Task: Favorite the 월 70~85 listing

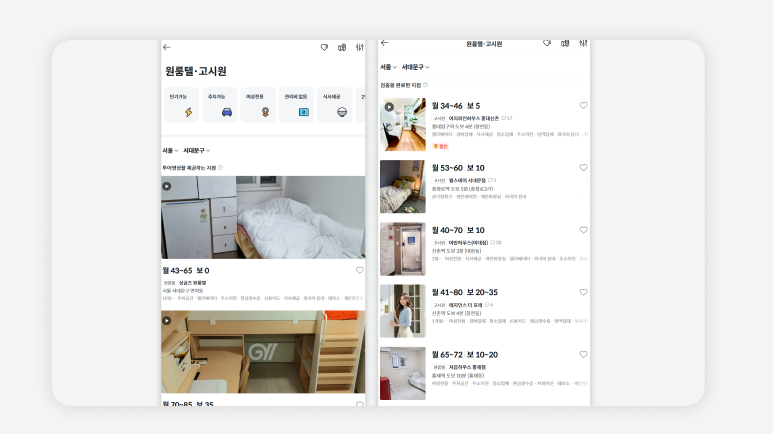Action: click(360, 404)
